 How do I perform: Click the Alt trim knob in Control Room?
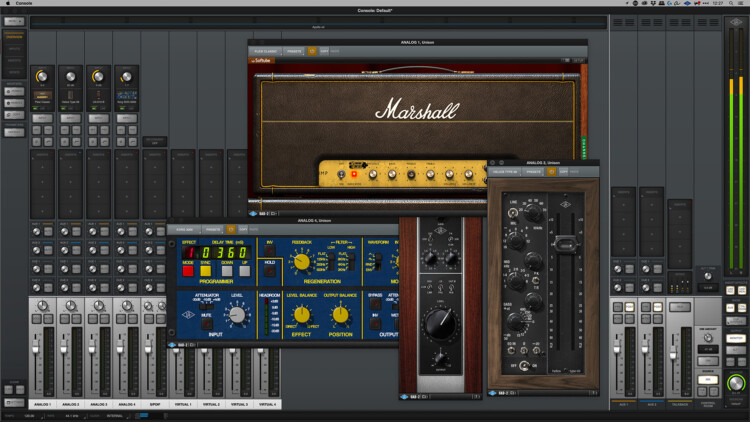coord(708,276)
